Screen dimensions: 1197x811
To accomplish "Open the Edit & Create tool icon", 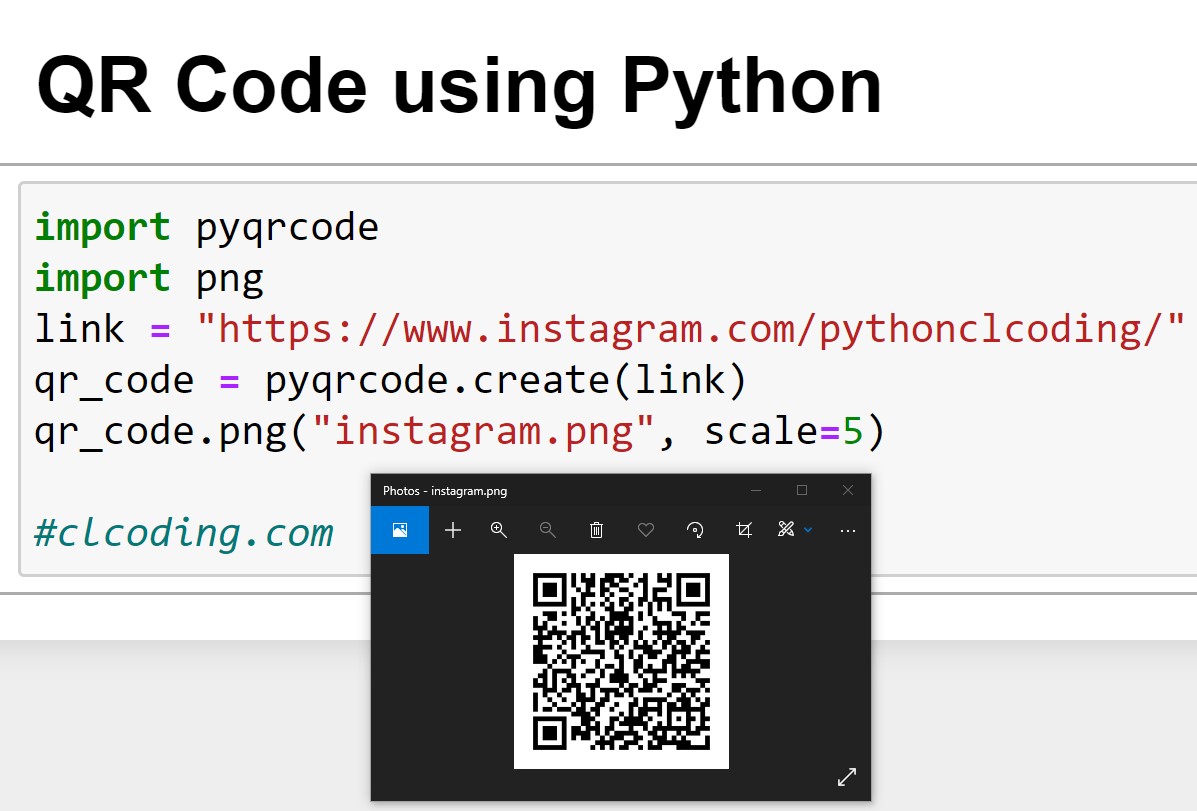I will click(x=786, y=529).
